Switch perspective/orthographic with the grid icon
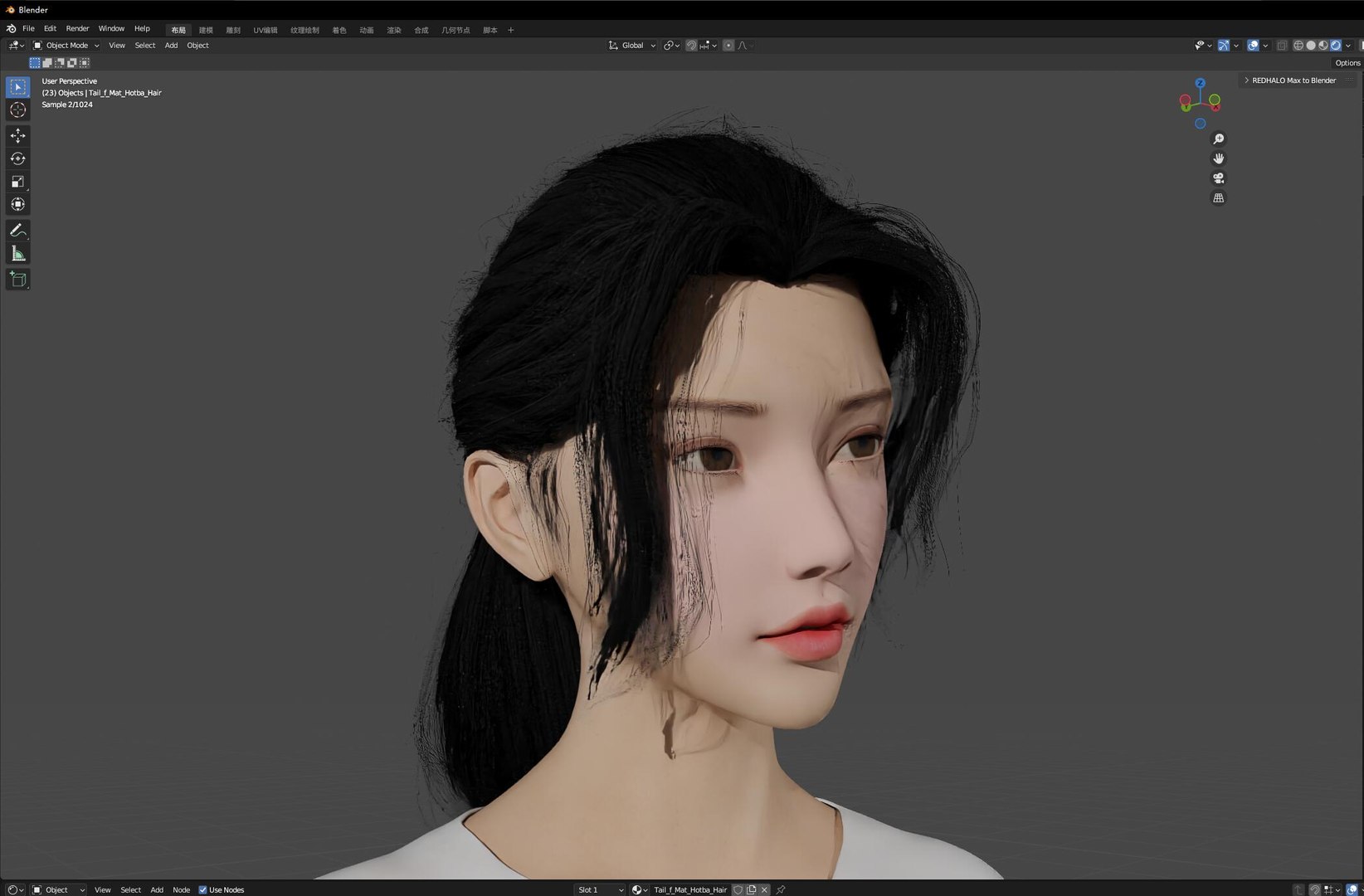This screenshot has height=896, width=1364. [1218, 198]
